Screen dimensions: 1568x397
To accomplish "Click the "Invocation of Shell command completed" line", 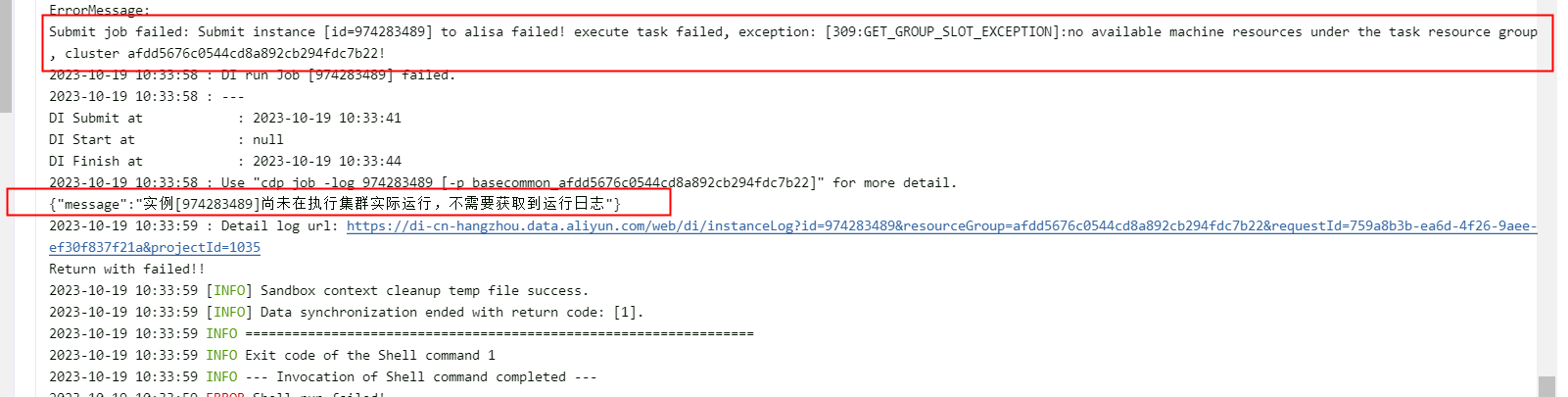I will [323, 376].
